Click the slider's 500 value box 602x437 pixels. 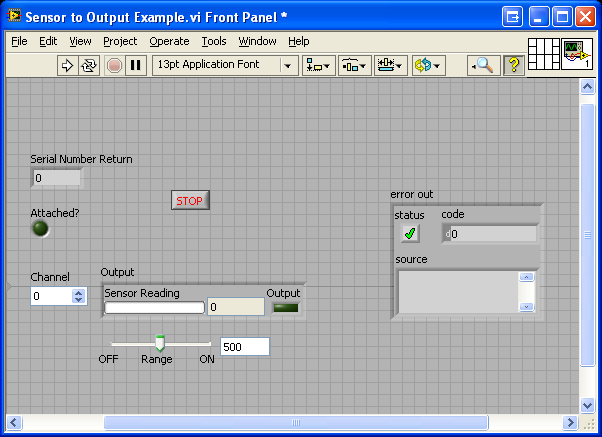(x=245, y=347)
